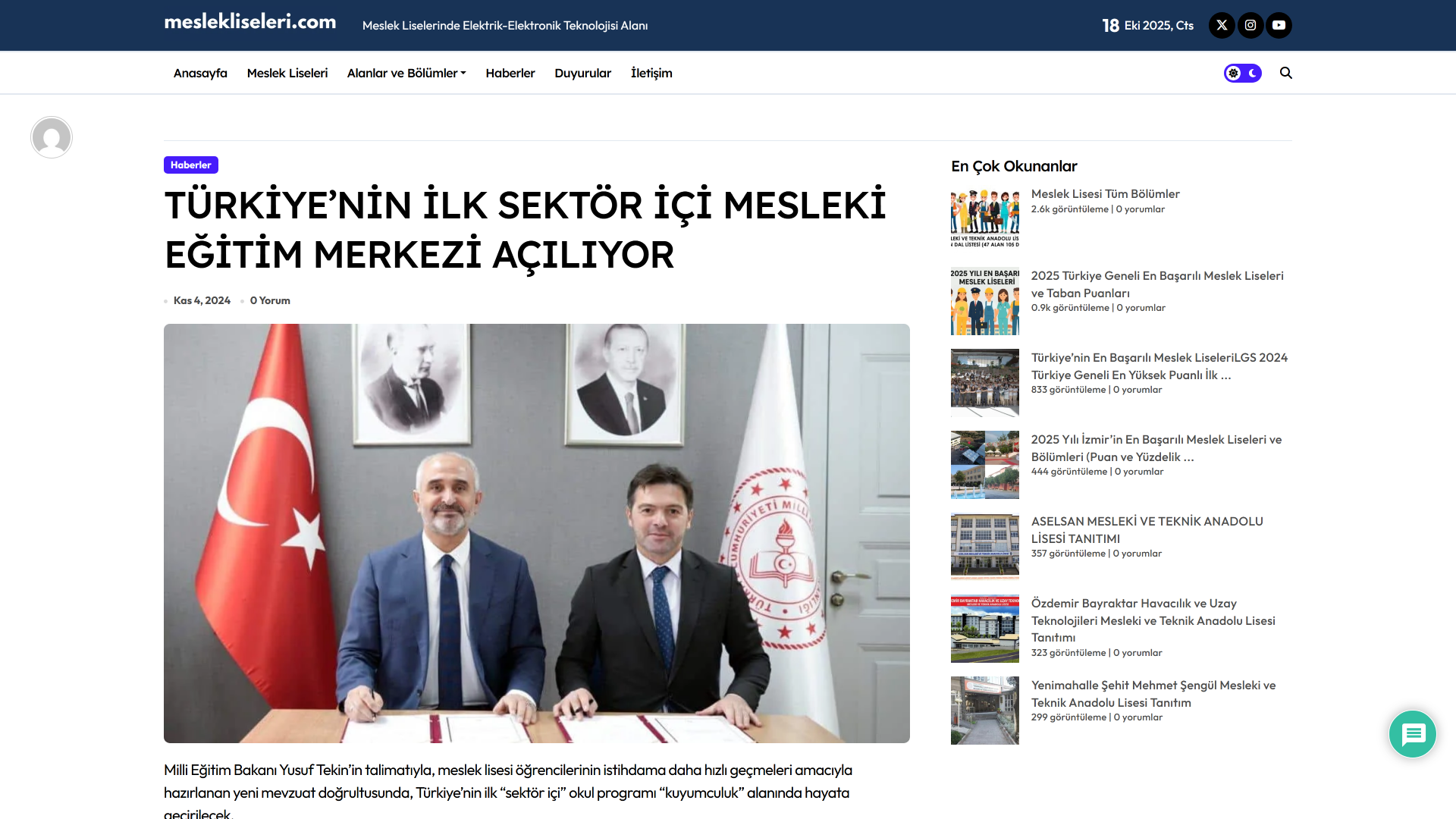
Task: Click the meslekliseleri.com site logo
Action: (250, 23)
